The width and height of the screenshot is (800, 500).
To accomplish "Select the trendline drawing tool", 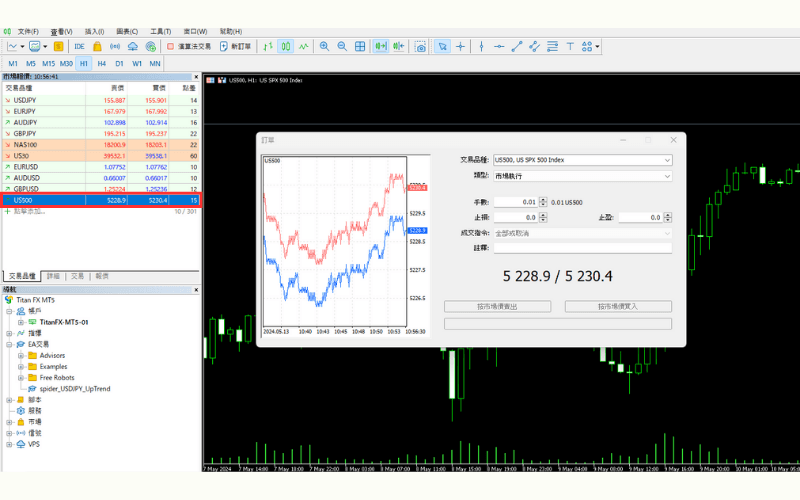I will click(x=517, y=46).
